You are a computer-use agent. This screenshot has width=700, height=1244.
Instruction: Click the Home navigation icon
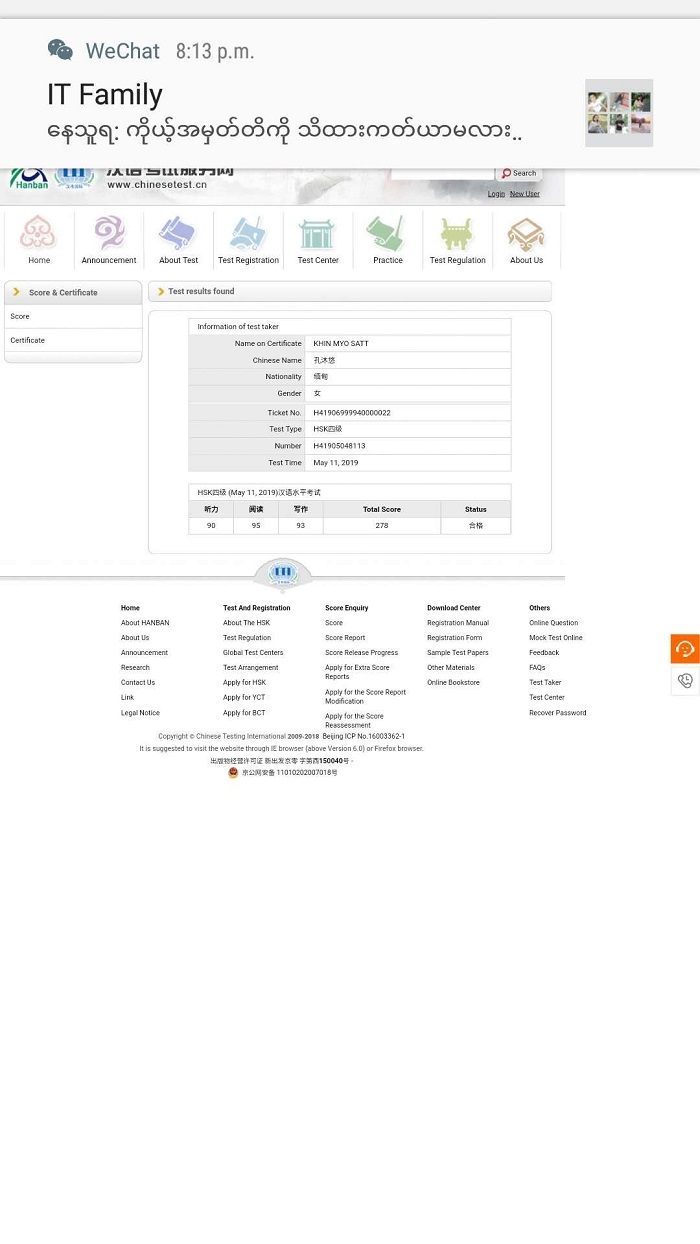pyautogui.click(x=39, y=235)
